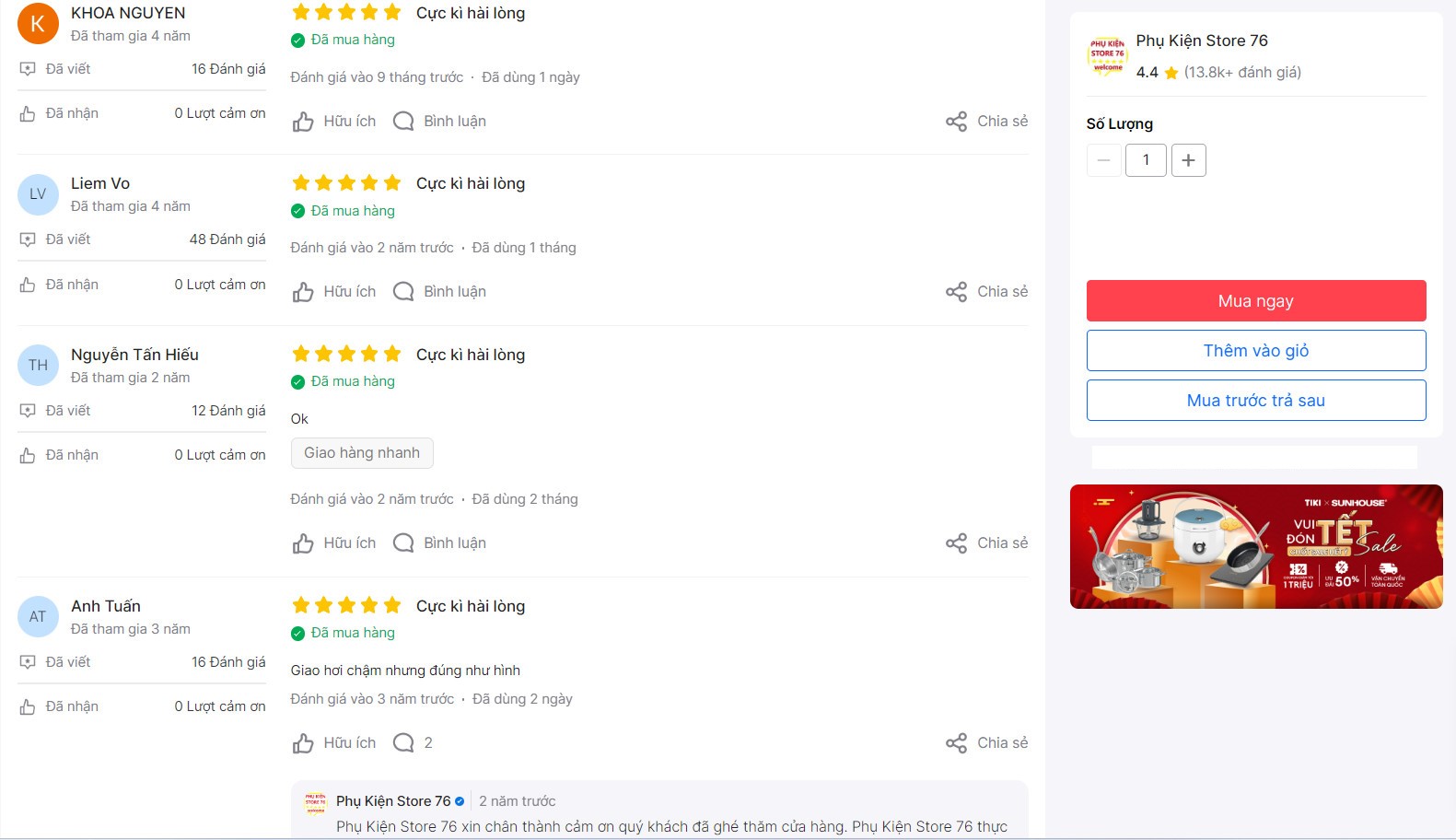
Task: Select Mua trước trả sau option
Action: (x=1256, y=401)
